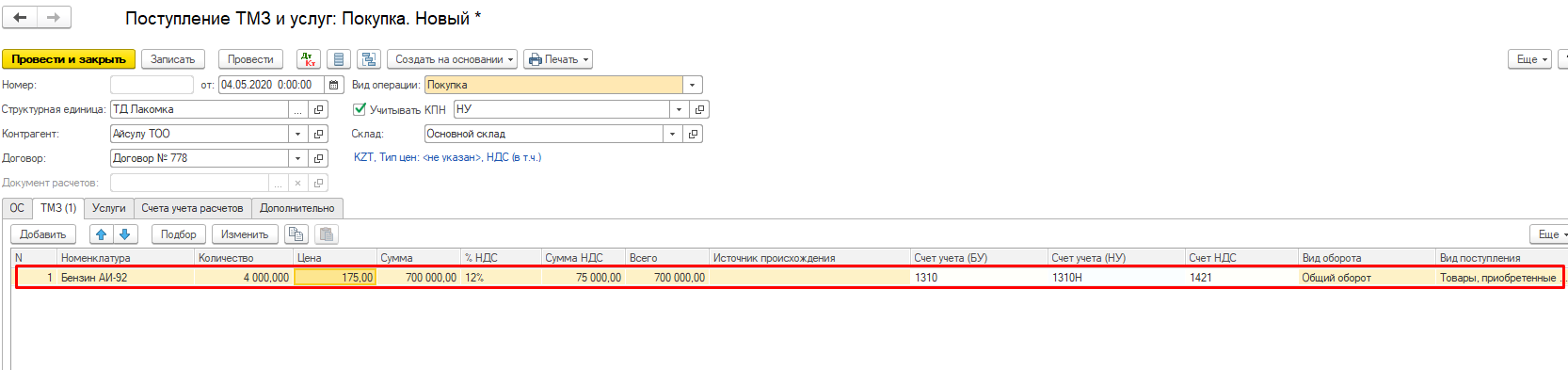Move row up with the arrow icon

(102, 234)
